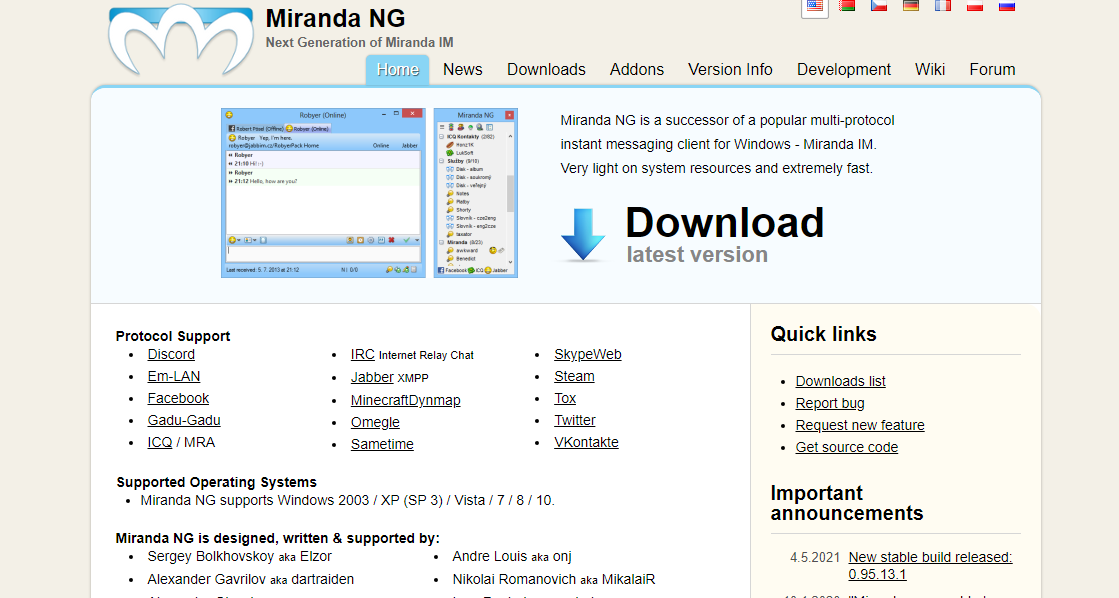Select the Belarusian flag language icon
This screenshot has width=1119, height=598.
point(847,6)
